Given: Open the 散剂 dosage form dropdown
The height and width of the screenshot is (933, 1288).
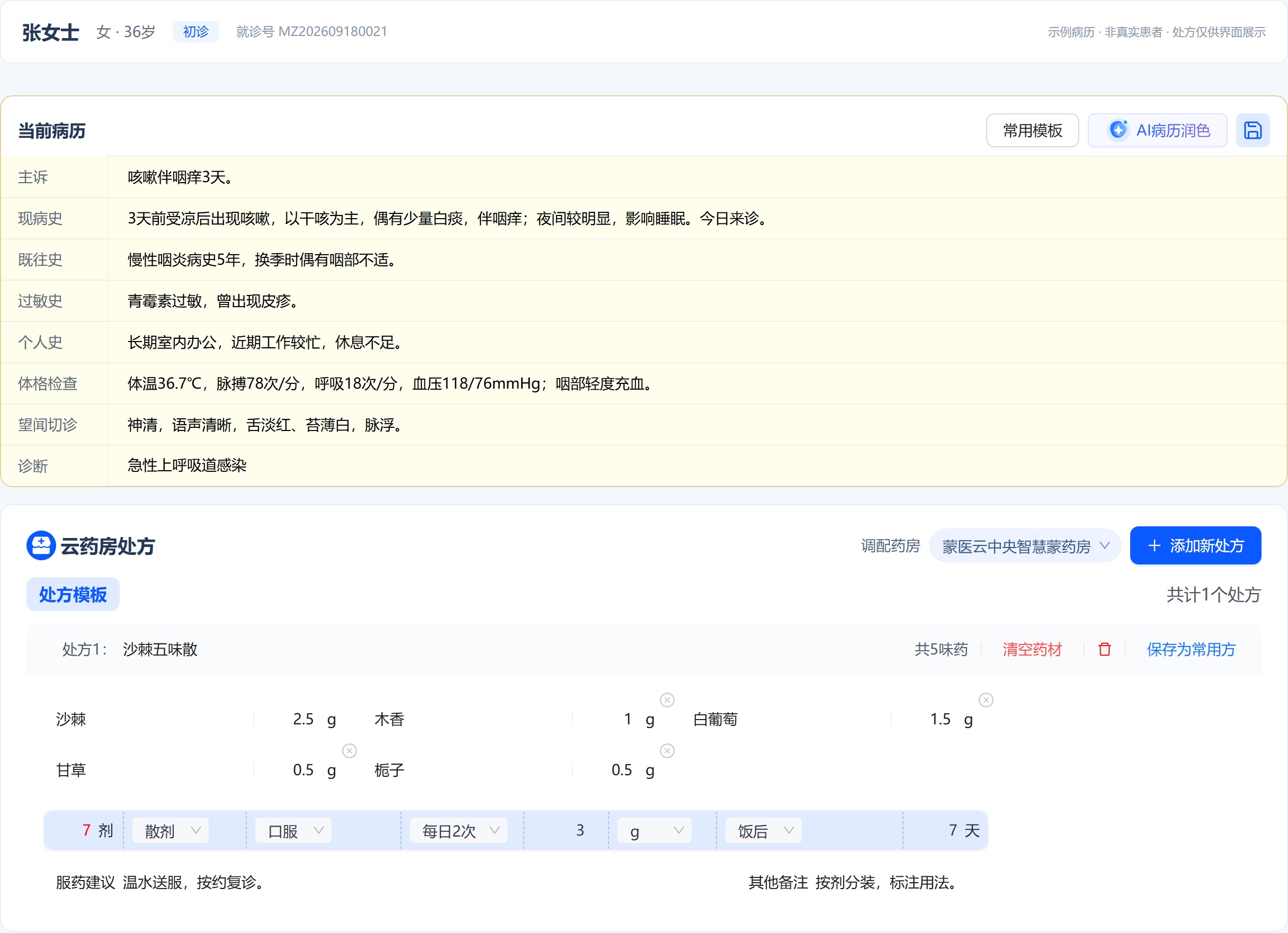Looking at the screenshot, I should [171, 830].
